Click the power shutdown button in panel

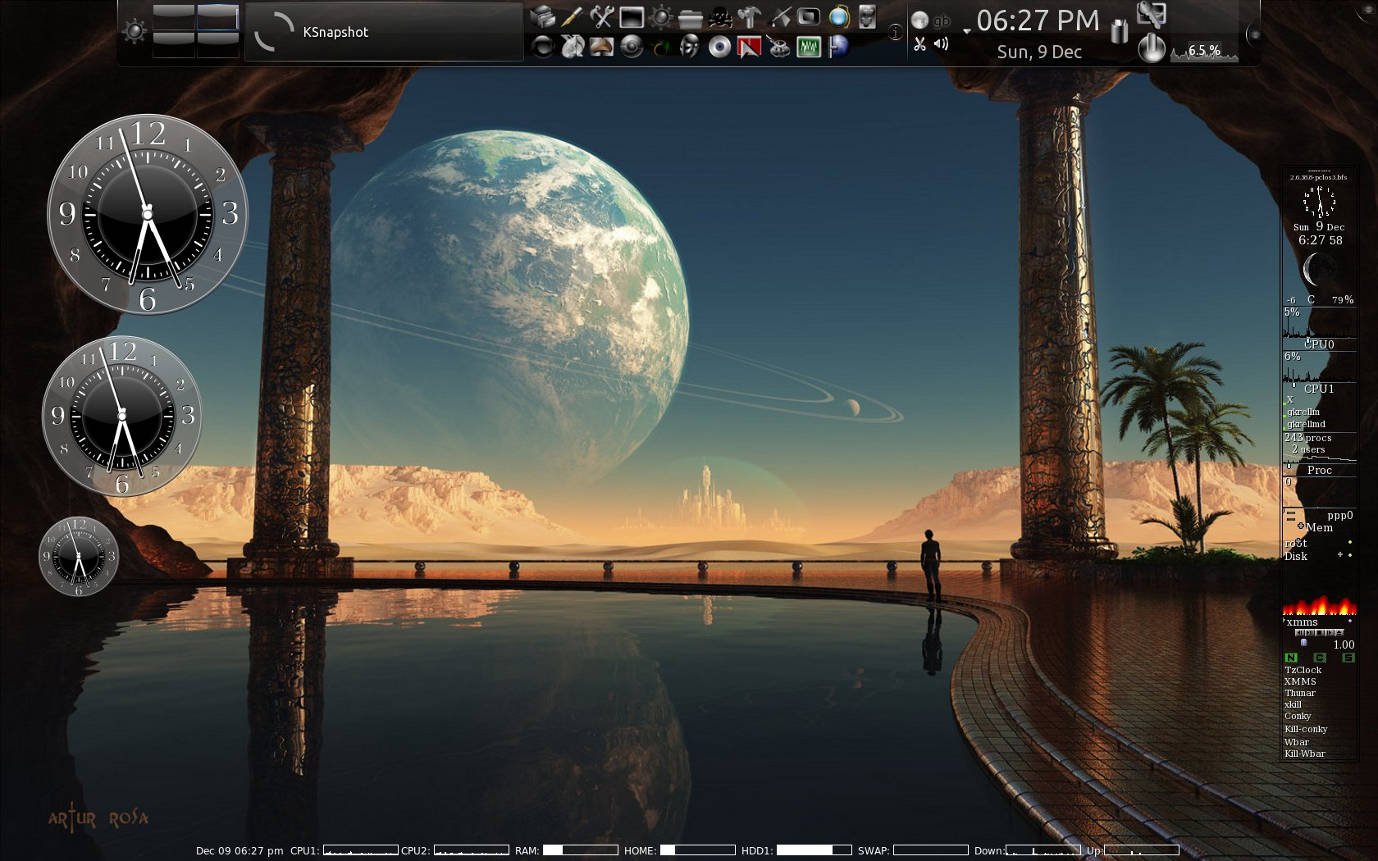pyautogui.click(x=1152, y=47)
